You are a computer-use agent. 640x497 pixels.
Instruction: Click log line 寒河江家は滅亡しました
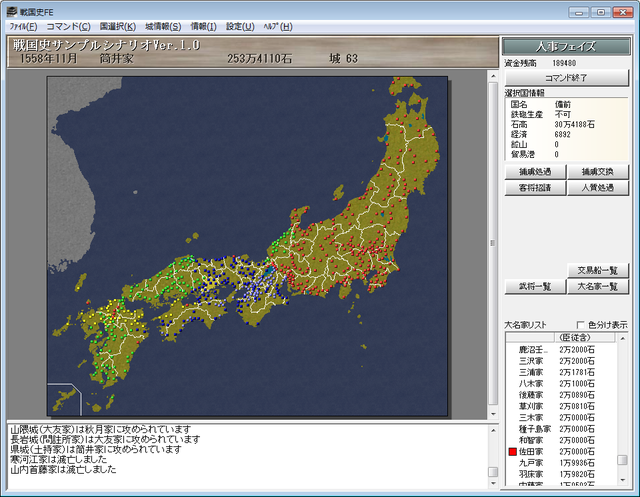(58, 459)
